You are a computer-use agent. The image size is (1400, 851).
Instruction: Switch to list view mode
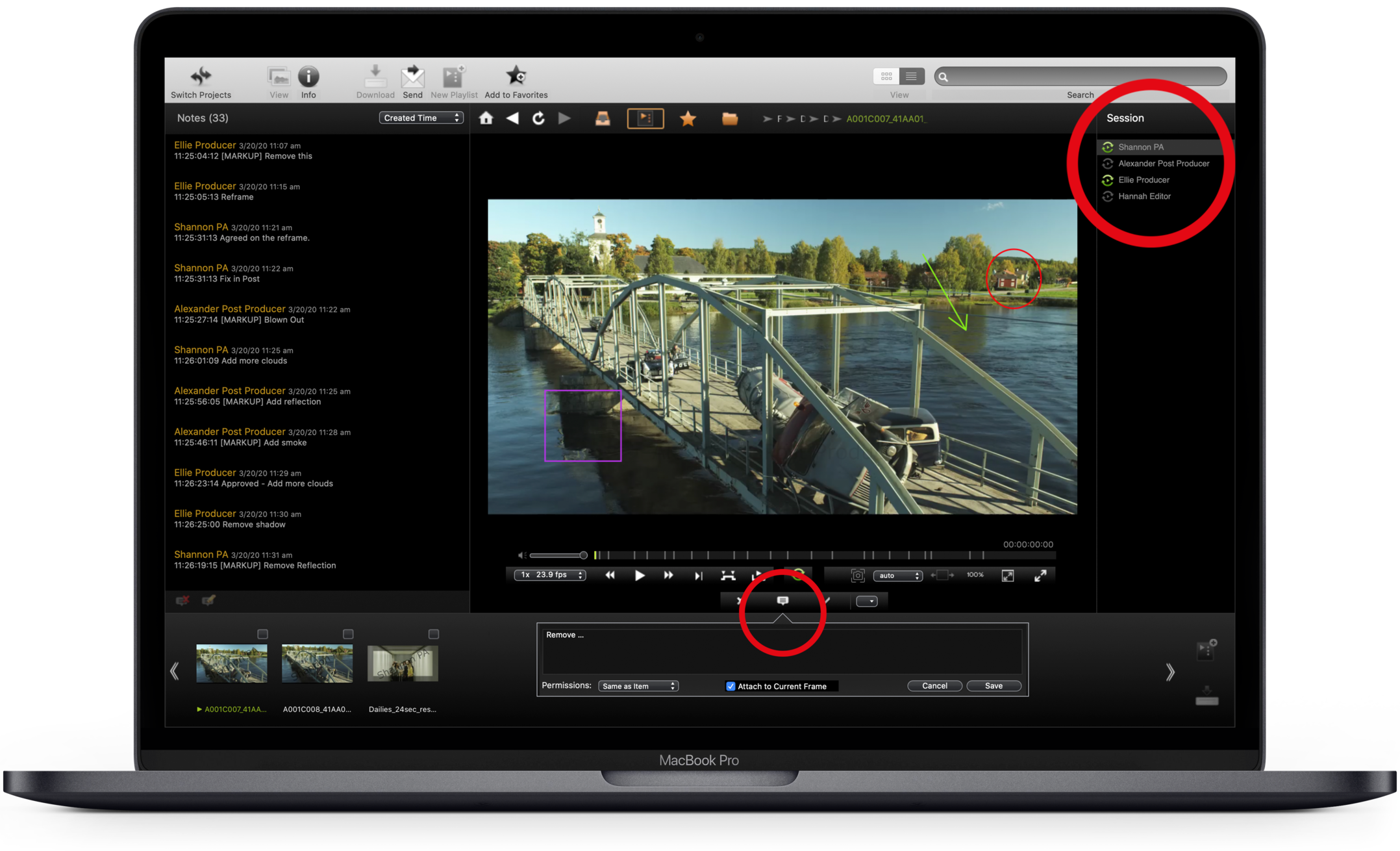911,77
